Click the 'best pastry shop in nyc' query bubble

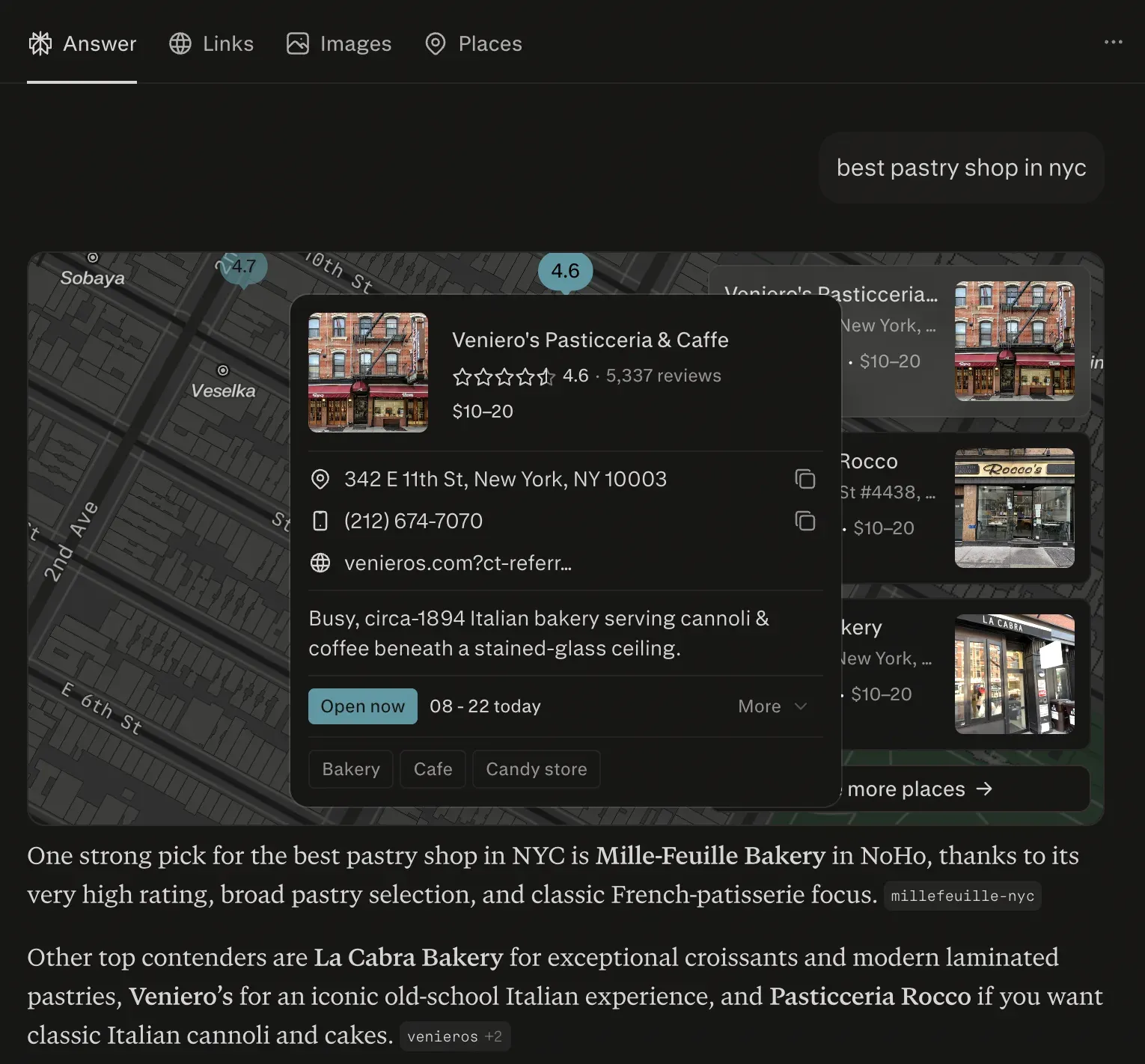(x=962, y=168)
